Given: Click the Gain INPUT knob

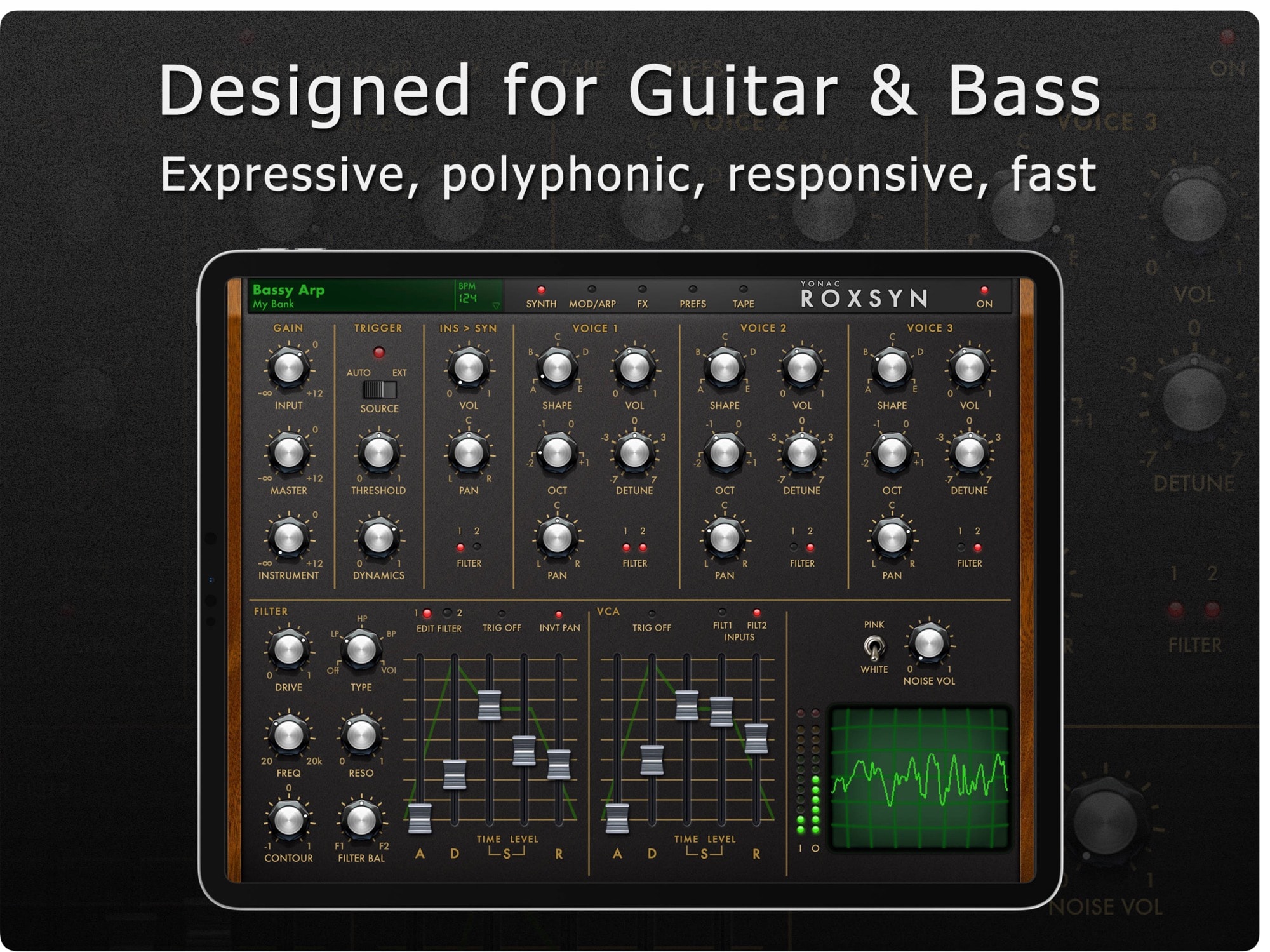Looking at the screenshot, I should [288, 368].
